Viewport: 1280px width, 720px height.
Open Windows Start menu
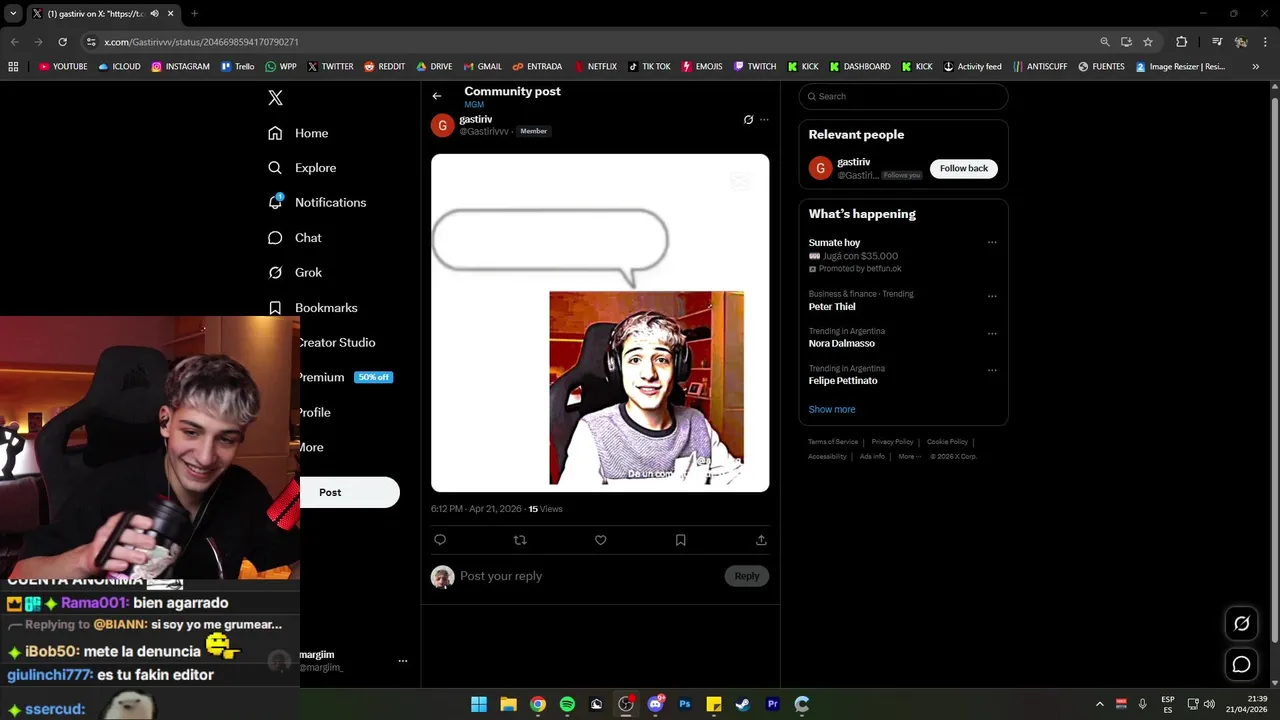479,704
